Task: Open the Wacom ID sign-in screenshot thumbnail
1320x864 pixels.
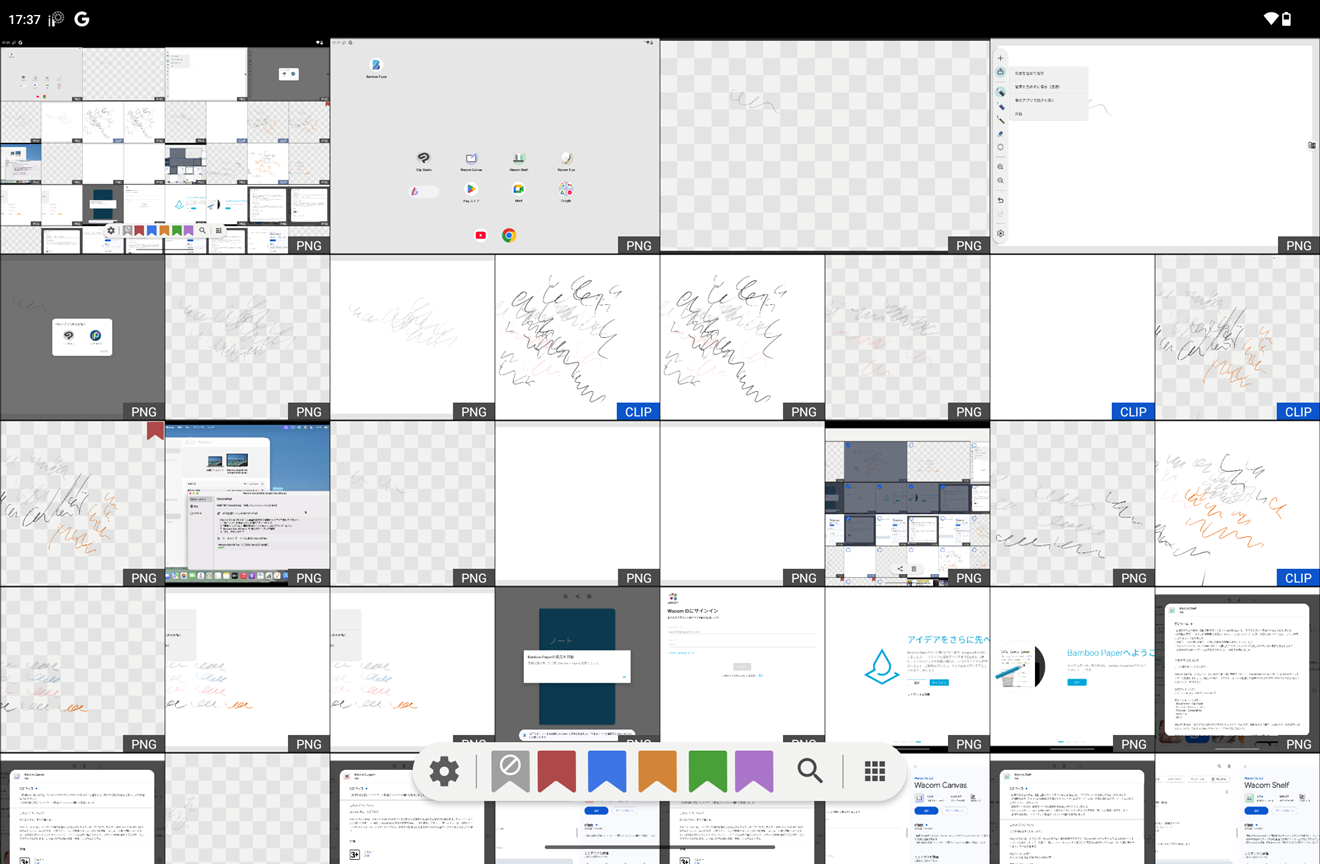Action: [x=742, y=669]
